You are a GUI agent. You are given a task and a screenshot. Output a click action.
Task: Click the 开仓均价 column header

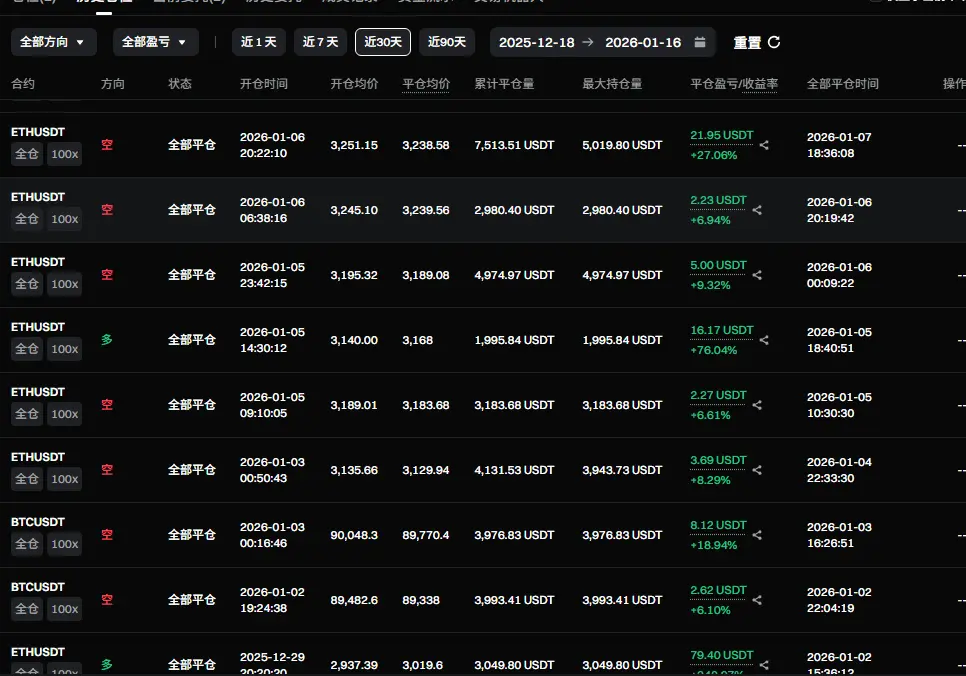354,84
